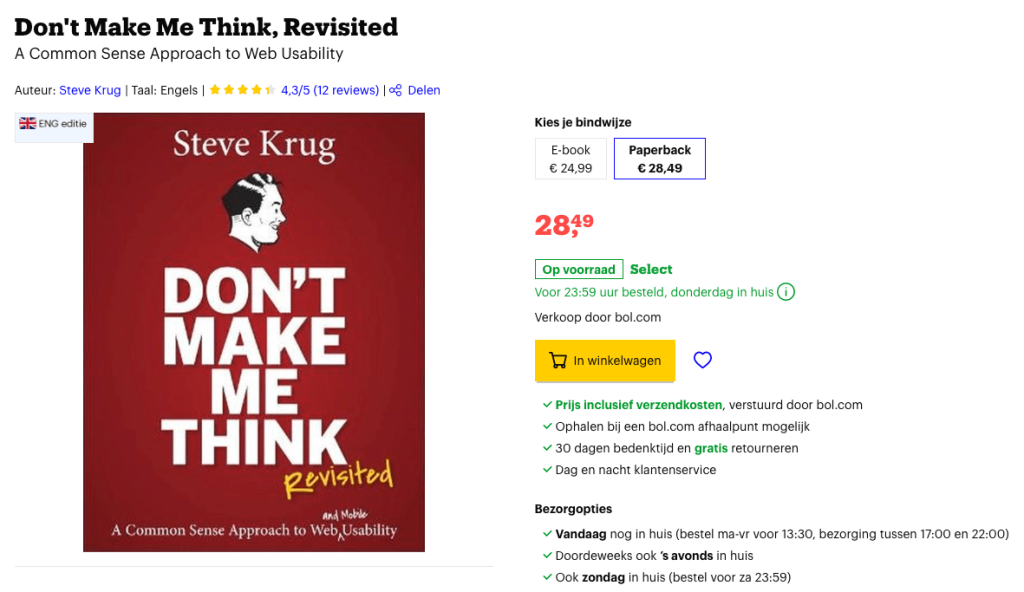
Task: Click the Op voorraad stock badge
Action: [579, 269]
